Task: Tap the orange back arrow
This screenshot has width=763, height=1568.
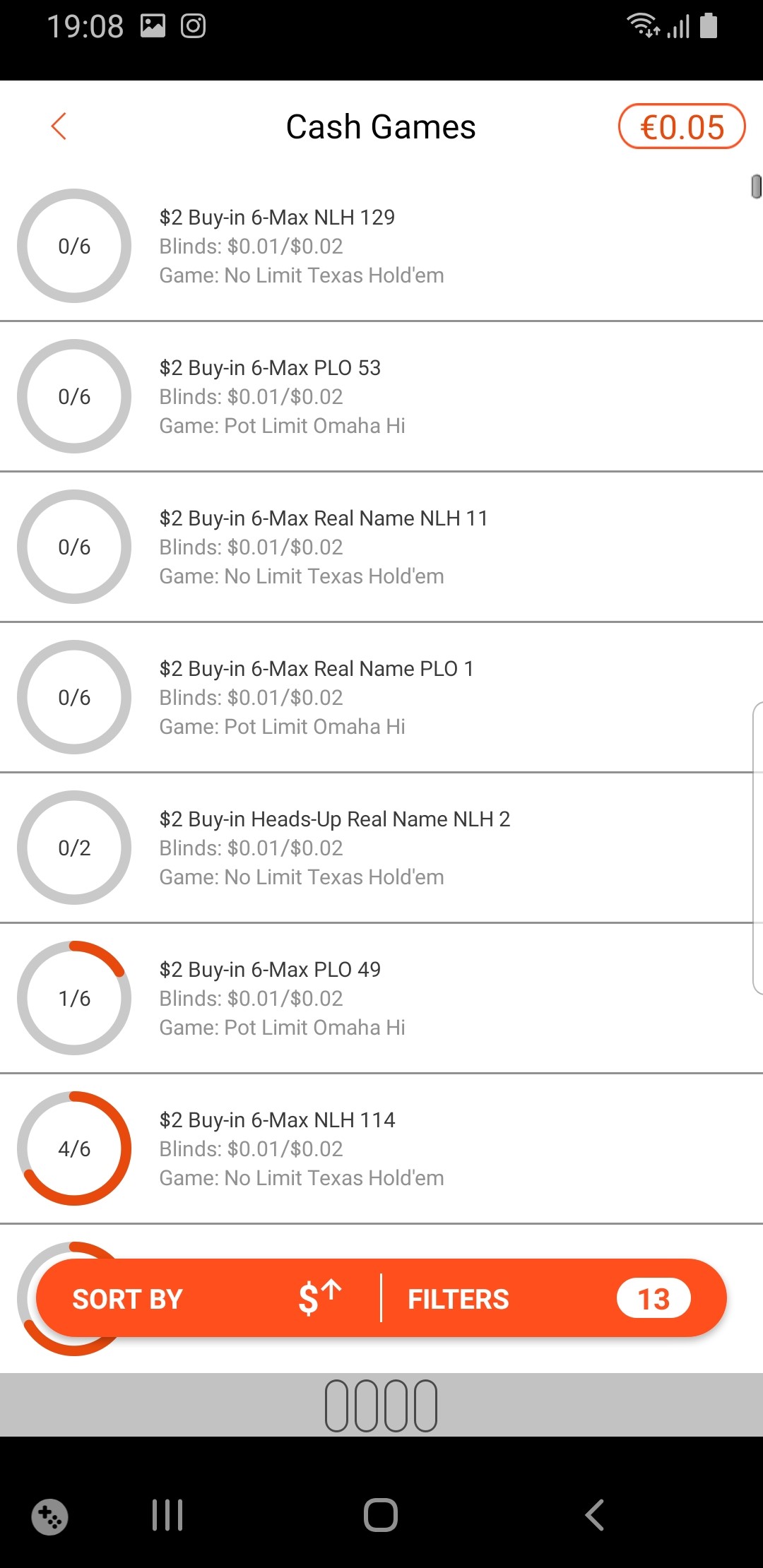Action: click(x=59, y=126)
